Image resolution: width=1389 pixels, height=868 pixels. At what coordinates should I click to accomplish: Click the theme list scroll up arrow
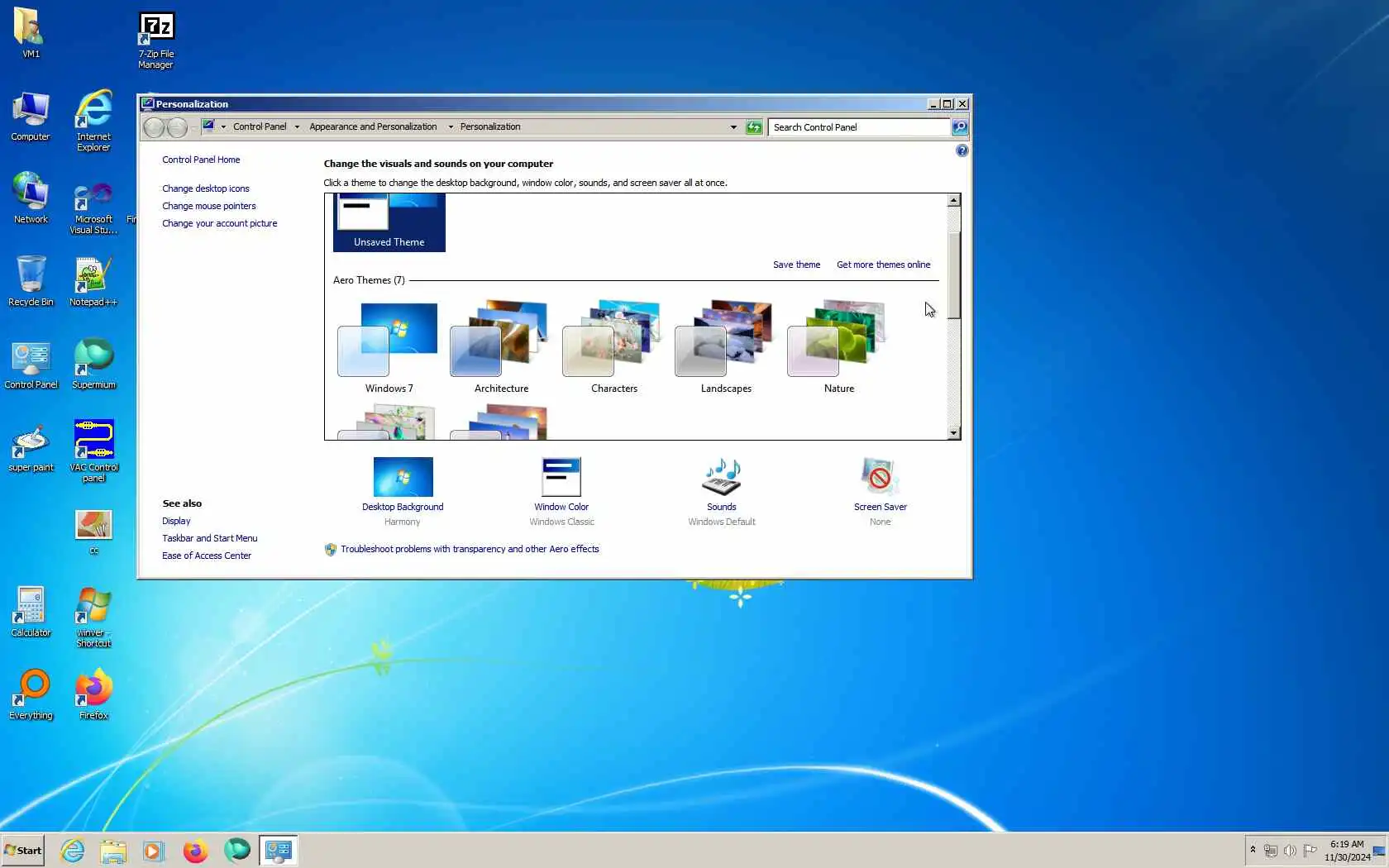coord(953,200)
